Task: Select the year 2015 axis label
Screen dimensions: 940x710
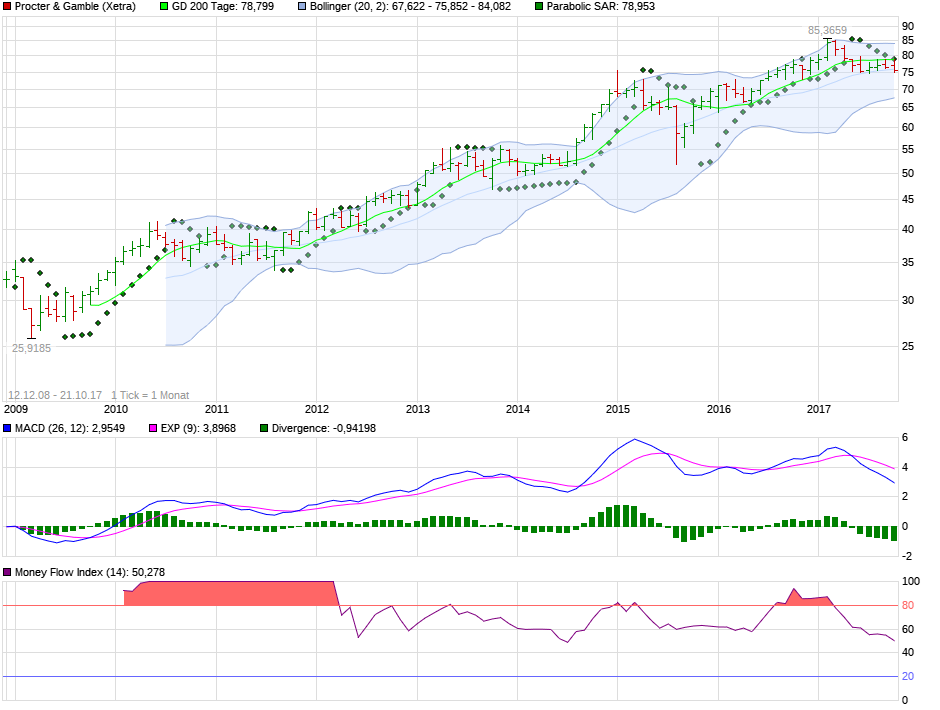Action: pyautogui.click(x=619, y=410)
